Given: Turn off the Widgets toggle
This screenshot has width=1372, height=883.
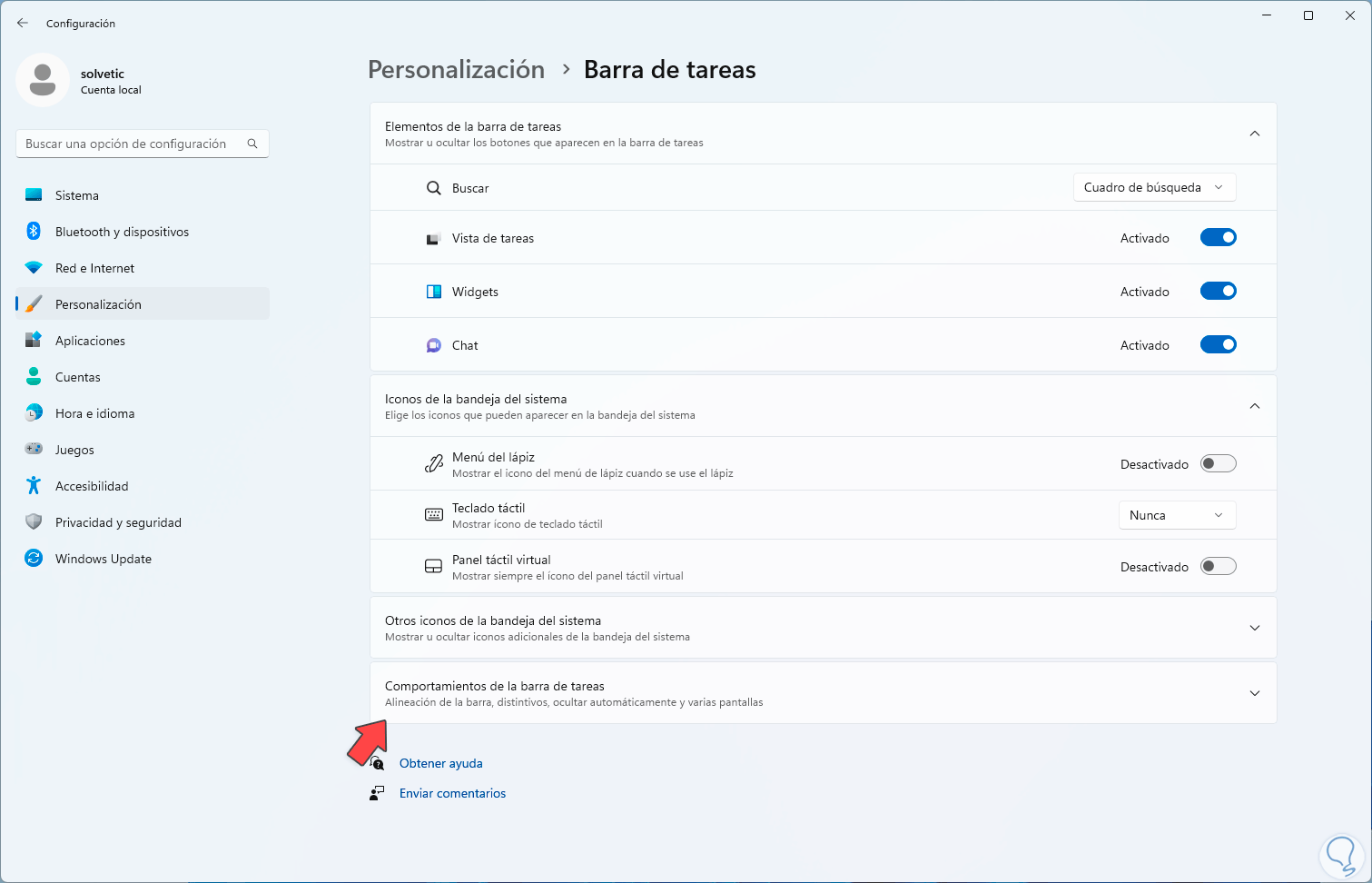Looking at the screenshot, I should tap(1218, 292).
